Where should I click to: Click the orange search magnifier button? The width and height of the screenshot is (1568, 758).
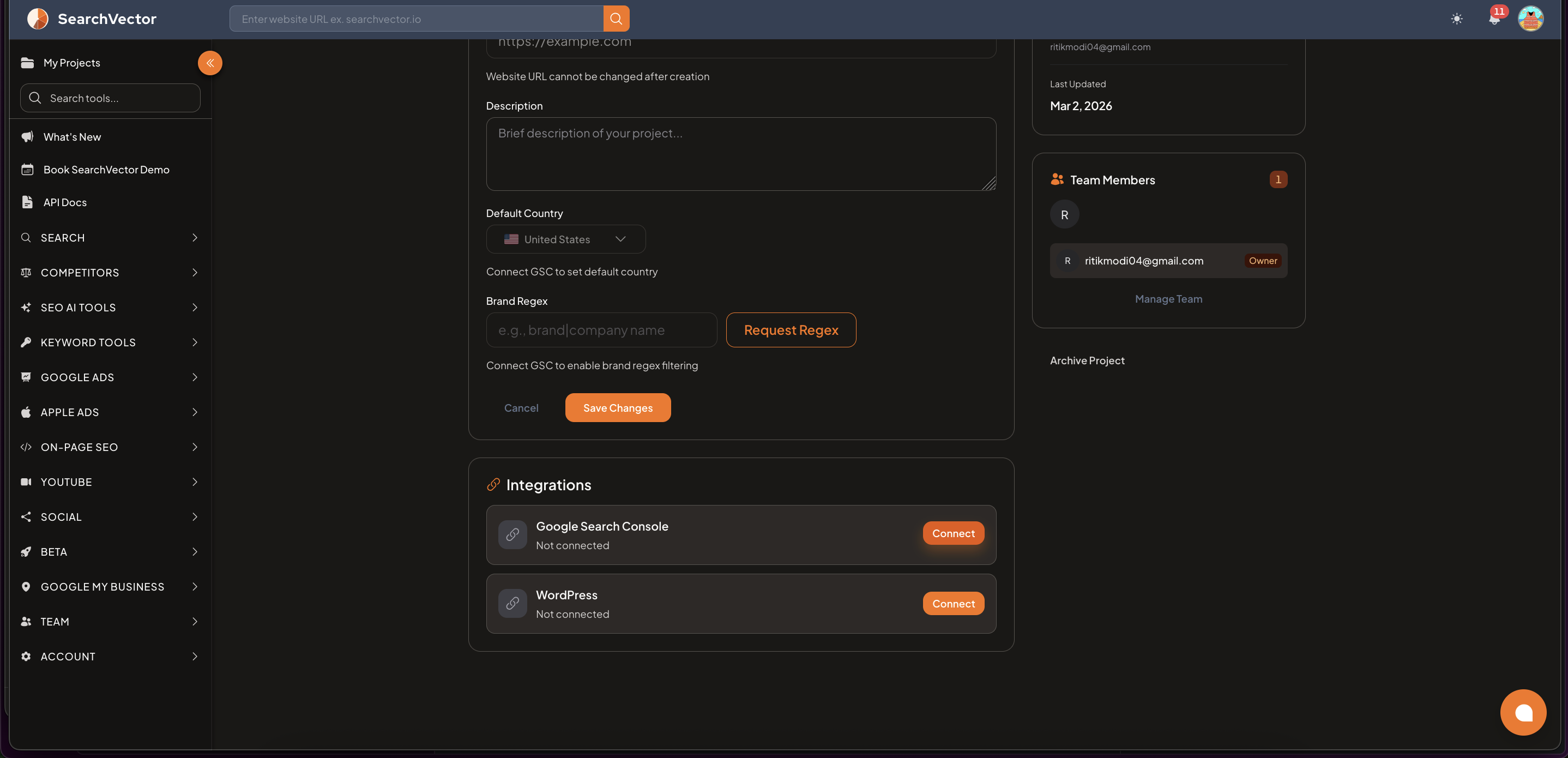point(616,19)
